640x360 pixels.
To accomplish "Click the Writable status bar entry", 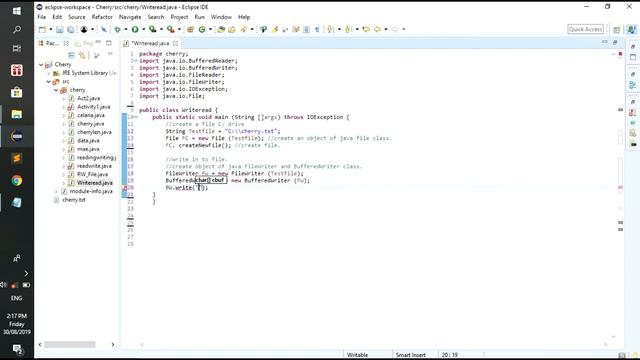I will (x=358, y=355).
